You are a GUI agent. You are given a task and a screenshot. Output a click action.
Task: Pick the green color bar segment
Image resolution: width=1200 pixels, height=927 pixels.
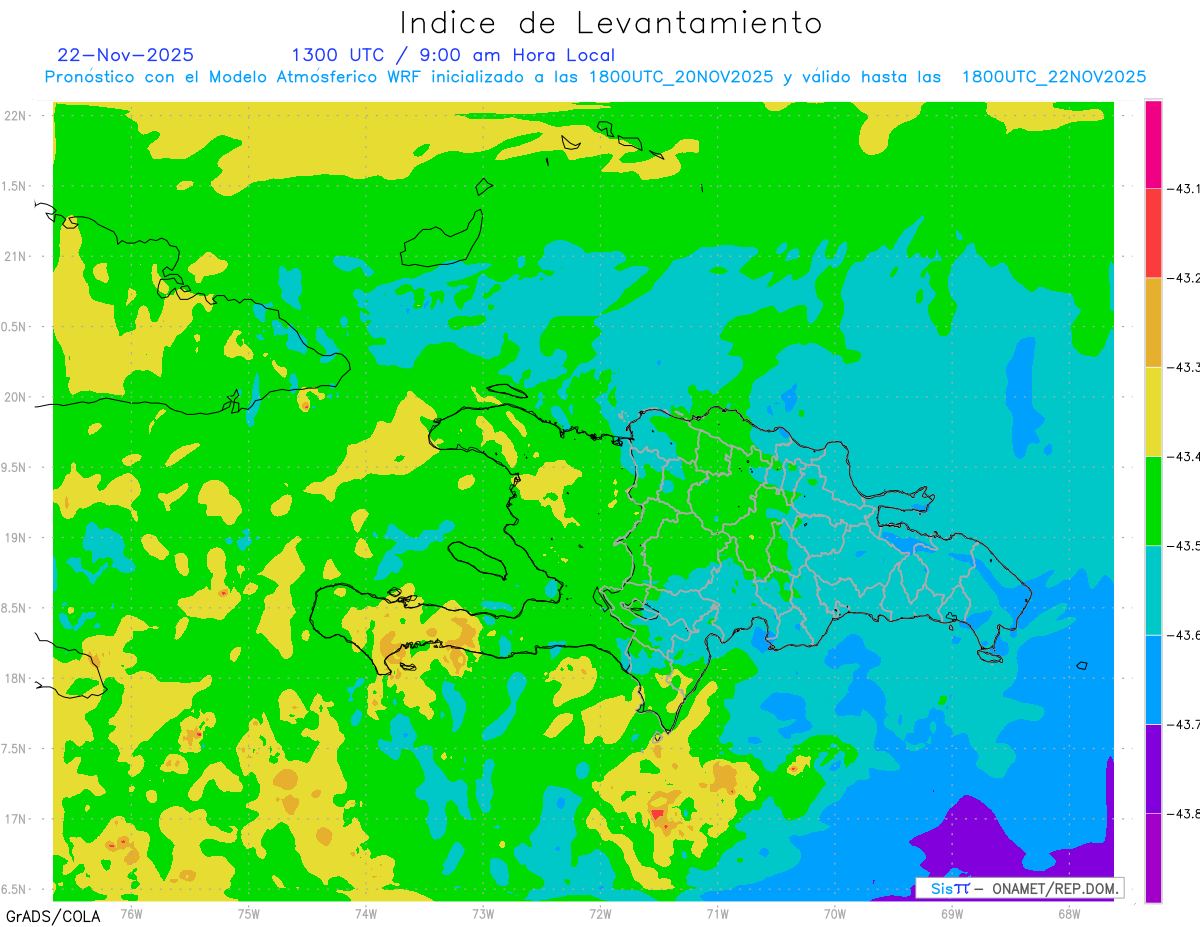1153,500
